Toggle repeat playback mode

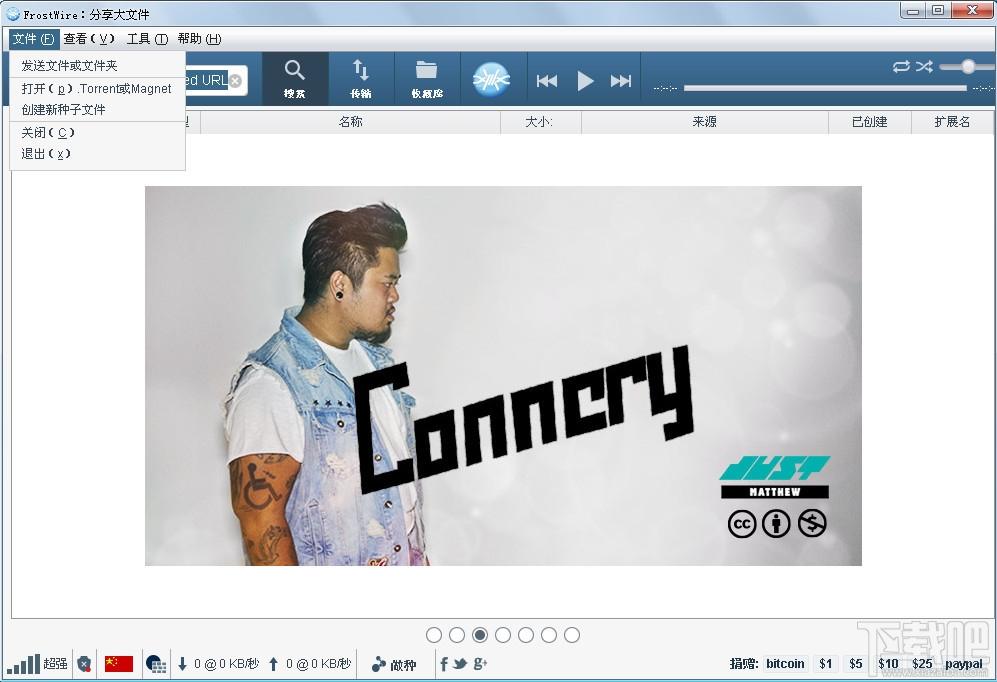tap(901, 66)
